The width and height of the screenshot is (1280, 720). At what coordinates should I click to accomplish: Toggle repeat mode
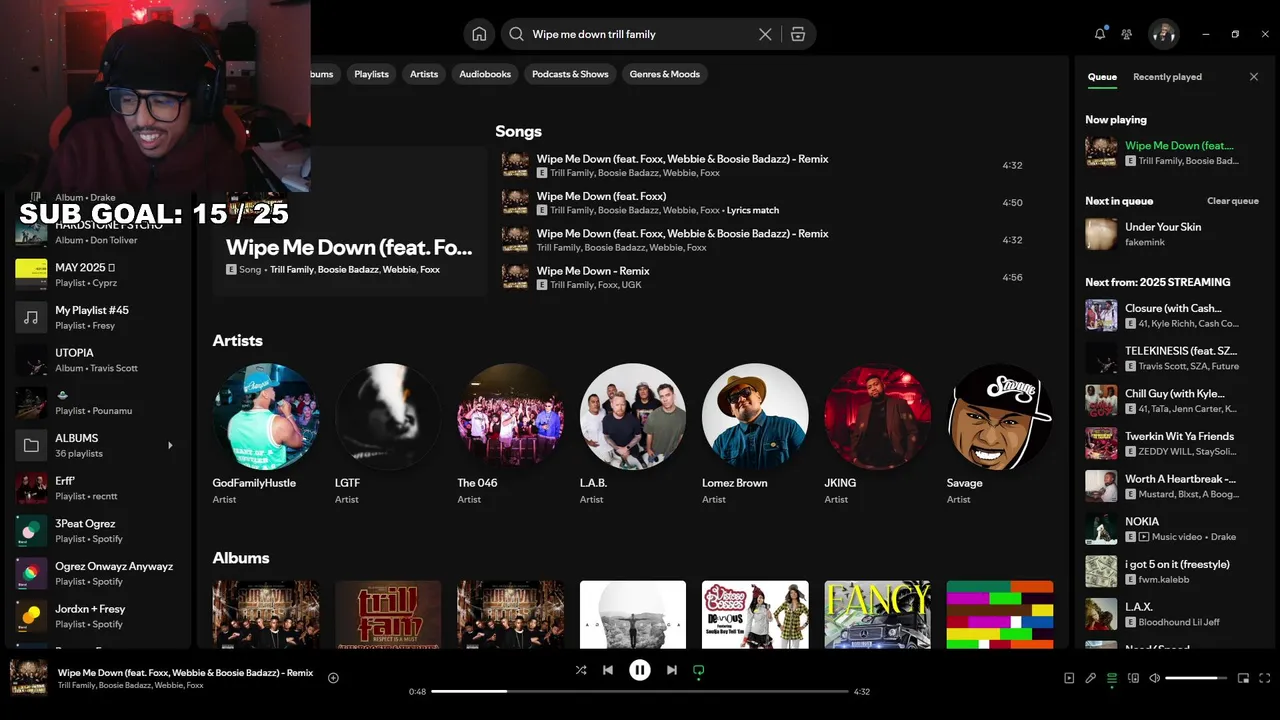point(699,670)
